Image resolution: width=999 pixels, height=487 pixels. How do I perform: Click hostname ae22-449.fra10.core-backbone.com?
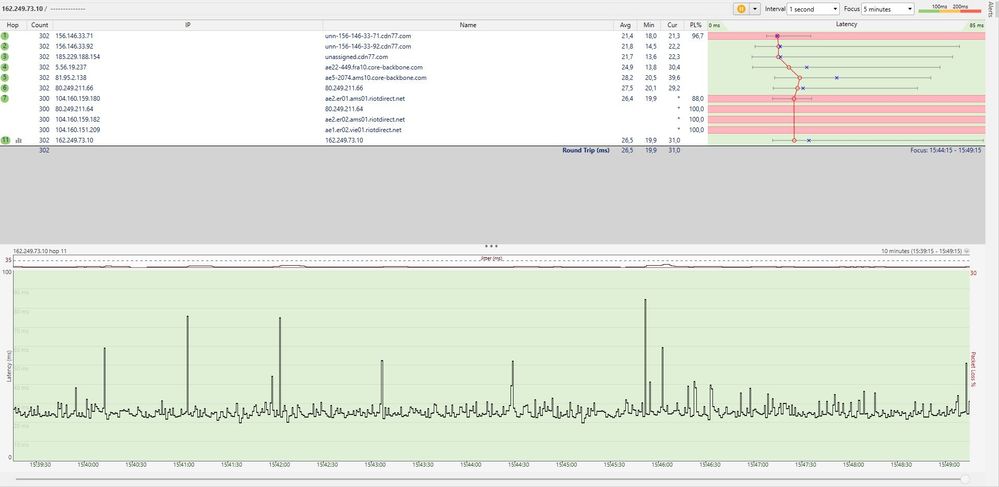coord(373,67)
